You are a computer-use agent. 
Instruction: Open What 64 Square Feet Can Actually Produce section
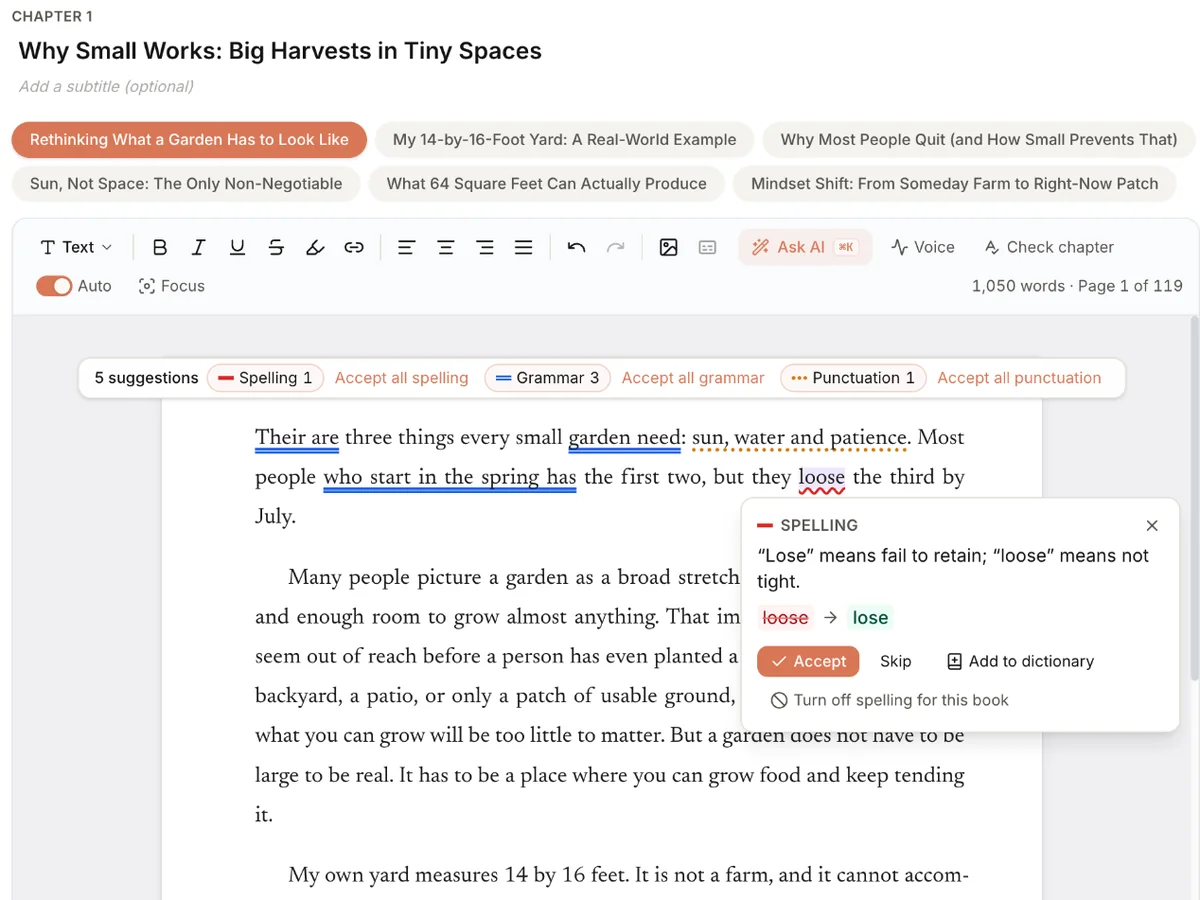547,184
